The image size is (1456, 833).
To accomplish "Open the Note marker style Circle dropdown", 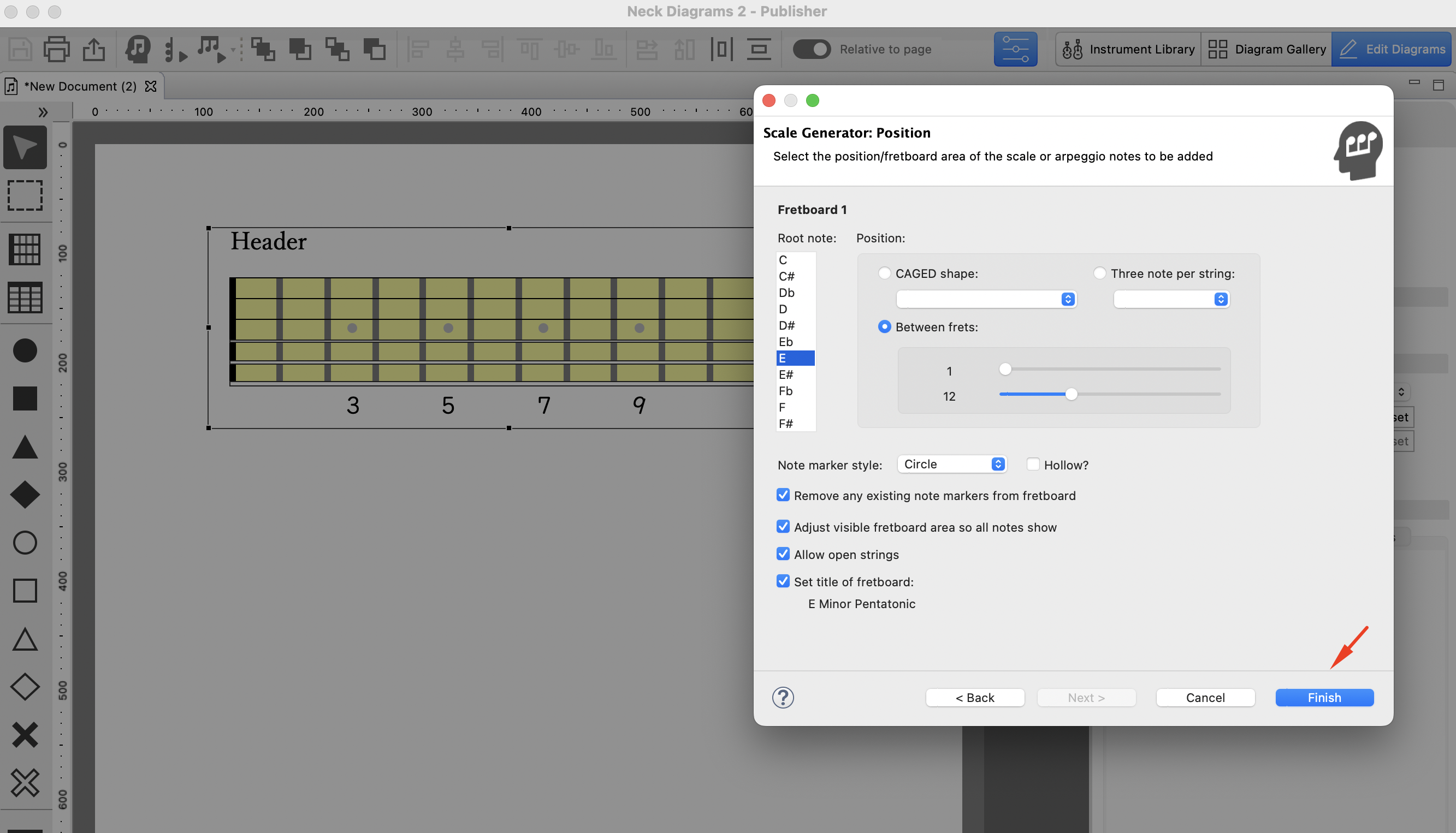I will (x=952, y=464).
